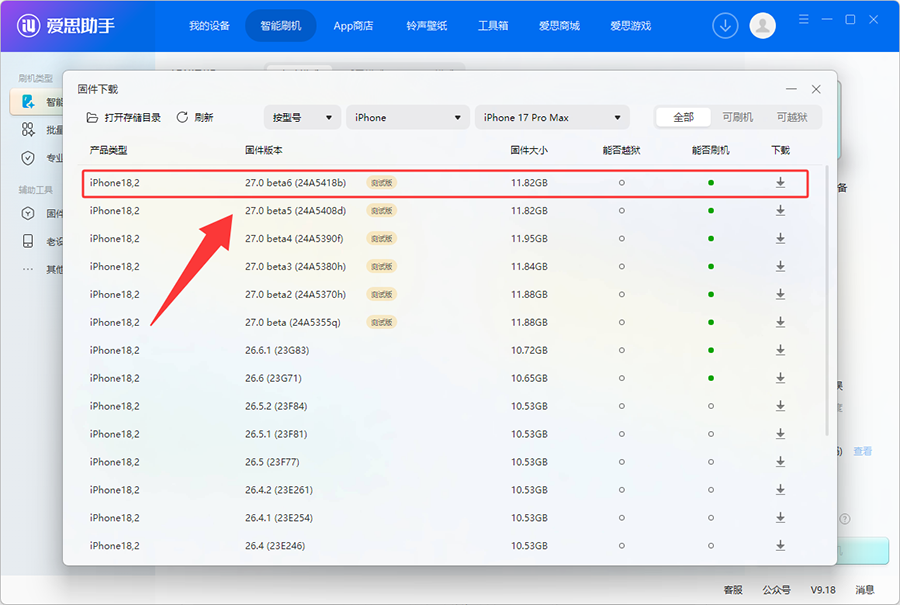Open 智能刷机 in top navigation
Screen dimensions: 900x605
[281, 26]
